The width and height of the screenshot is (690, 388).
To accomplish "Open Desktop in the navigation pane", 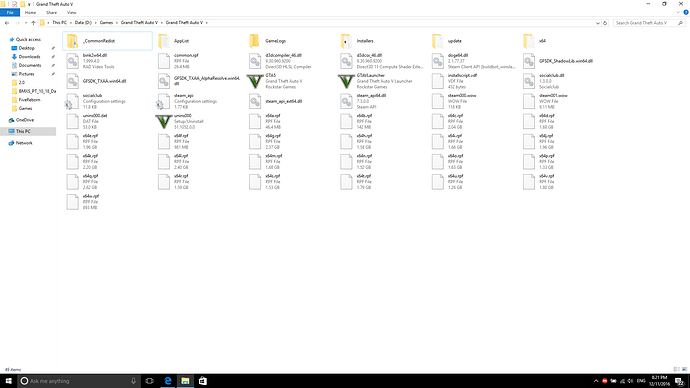I will [26, 48].
